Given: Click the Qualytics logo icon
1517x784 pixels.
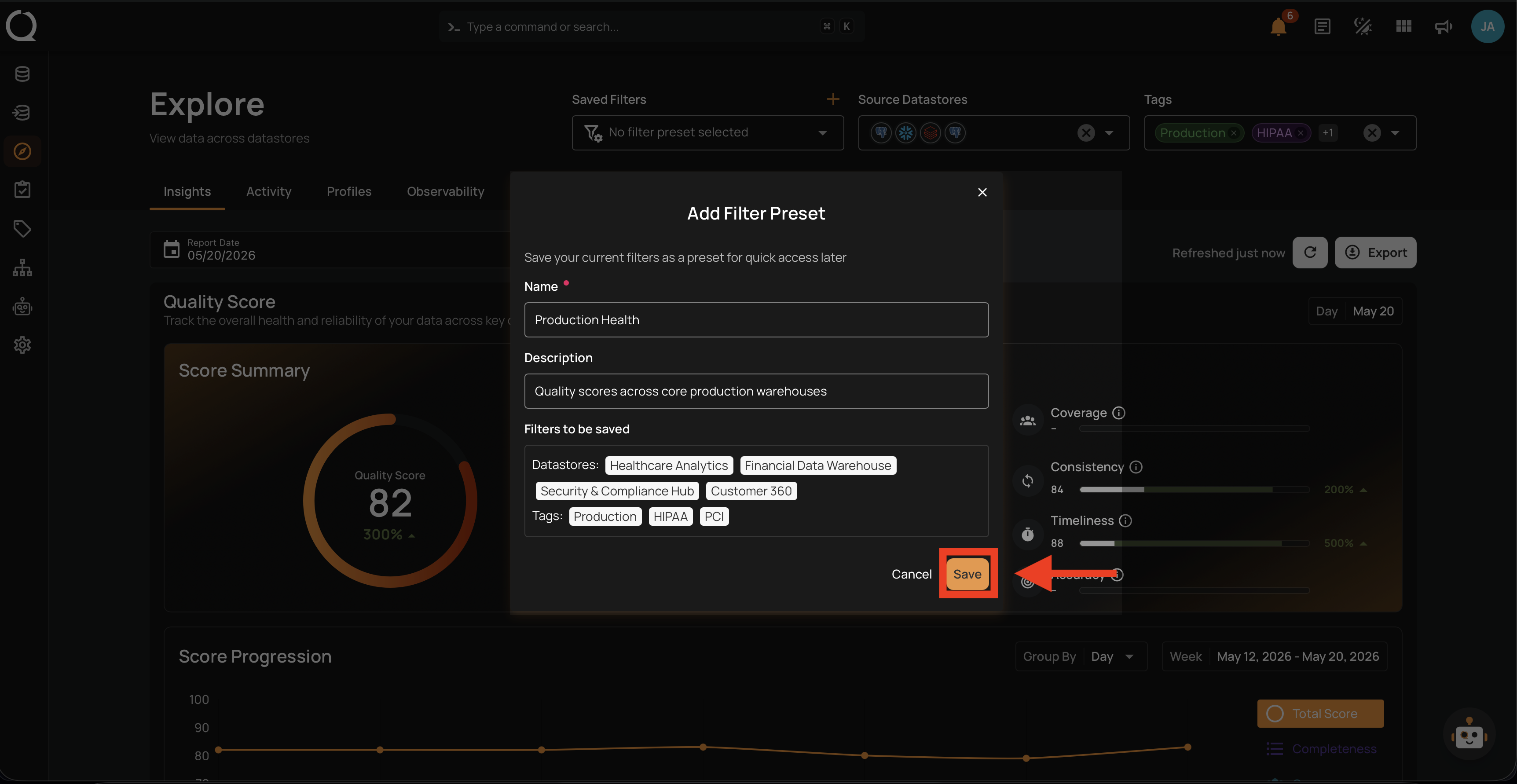Looking at the screenshot, I should pyautogui.click(x=21, y=26).
